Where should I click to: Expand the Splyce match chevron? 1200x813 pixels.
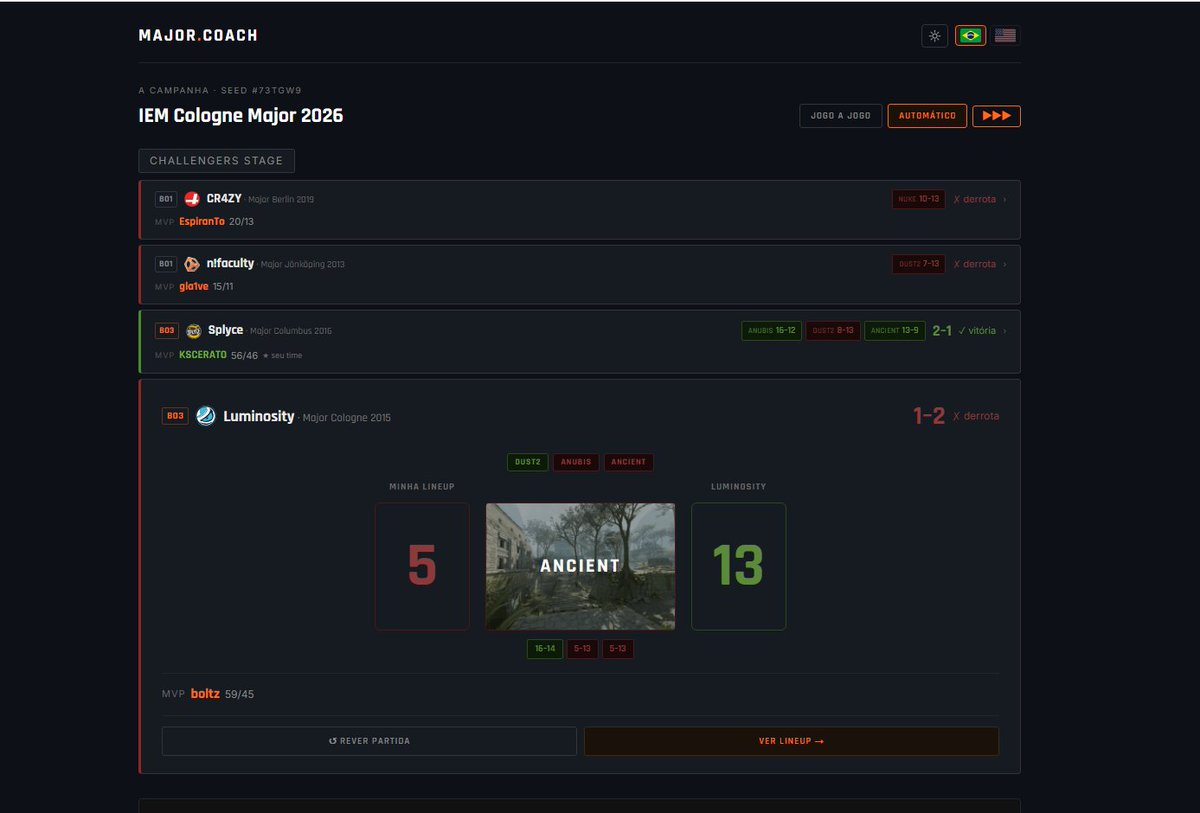coord(1004,331)
